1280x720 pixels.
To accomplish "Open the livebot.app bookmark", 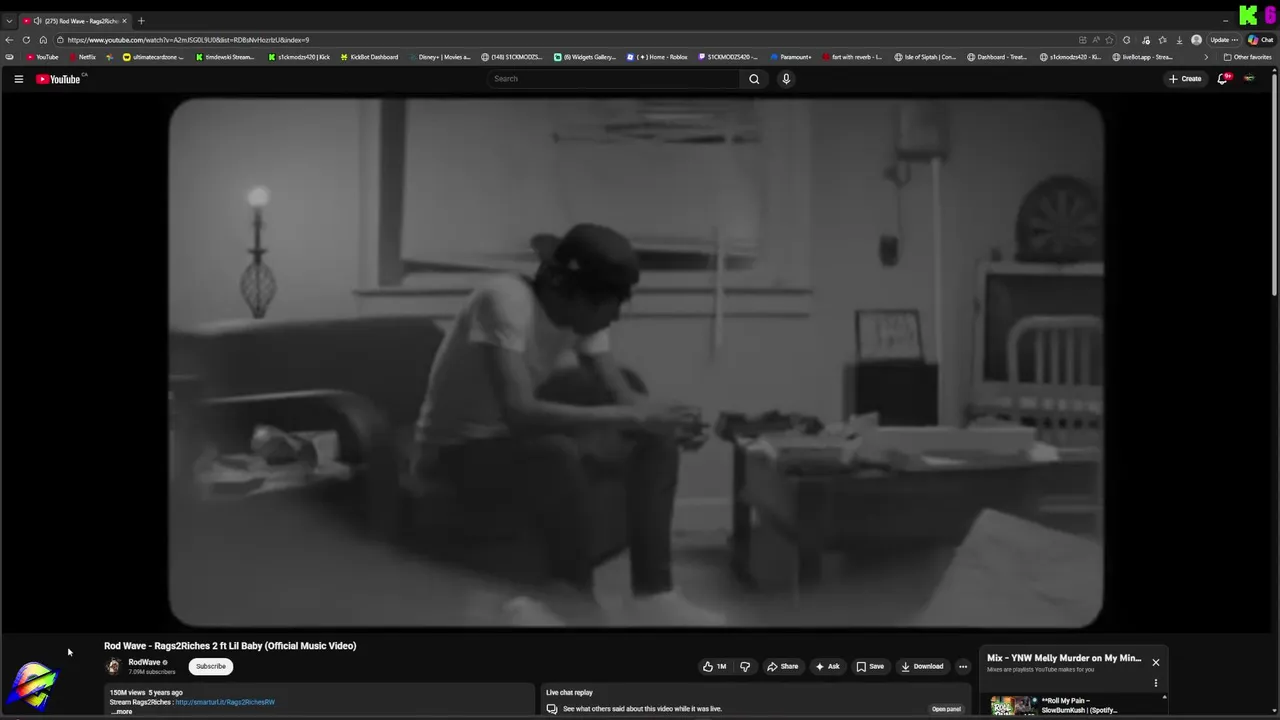I will pos(1142,57).
